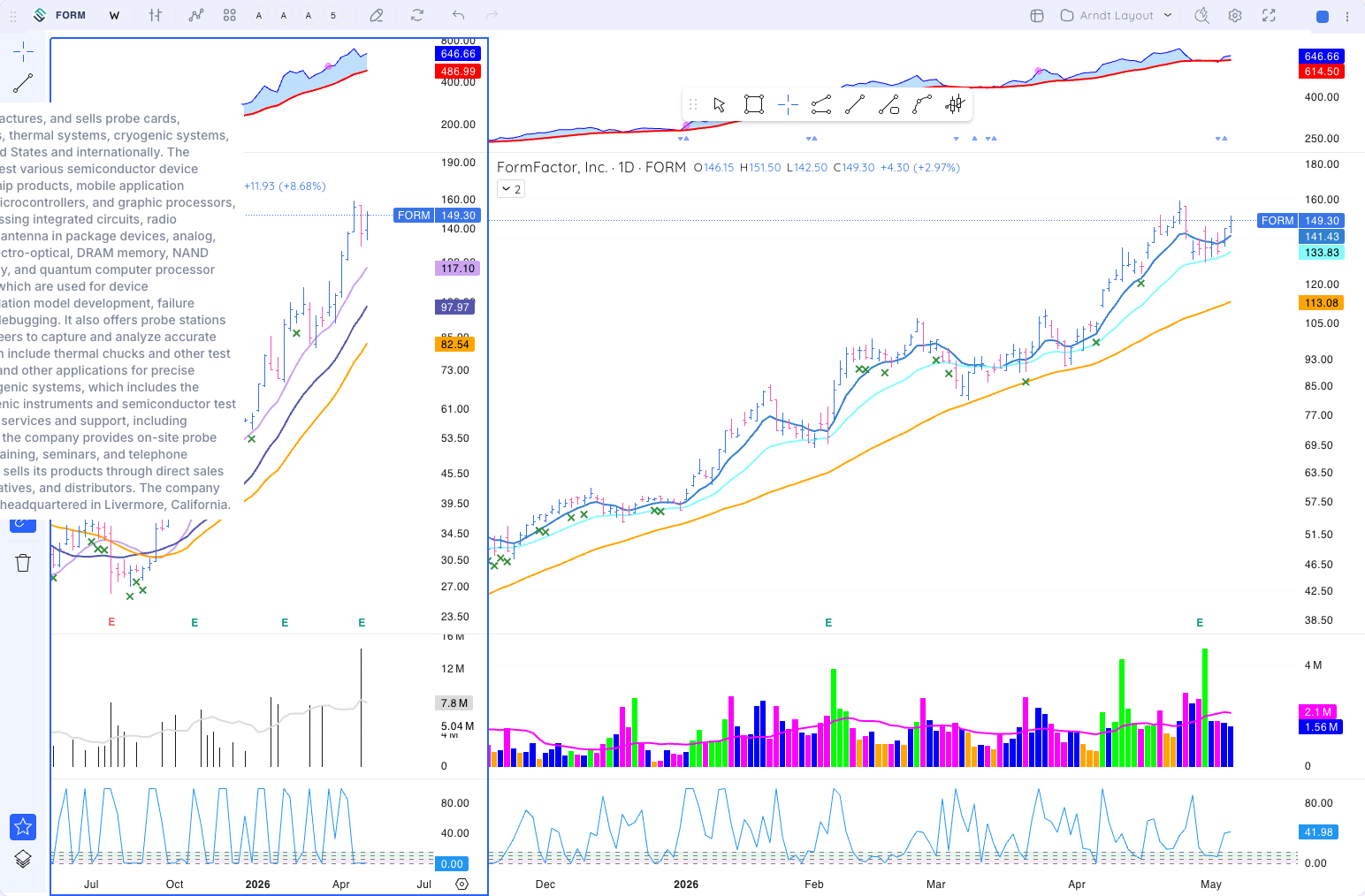1365x896 pixels.
Task: Enter fullscreen mode
Action: pyautogui.click(x=1269, y=15)
